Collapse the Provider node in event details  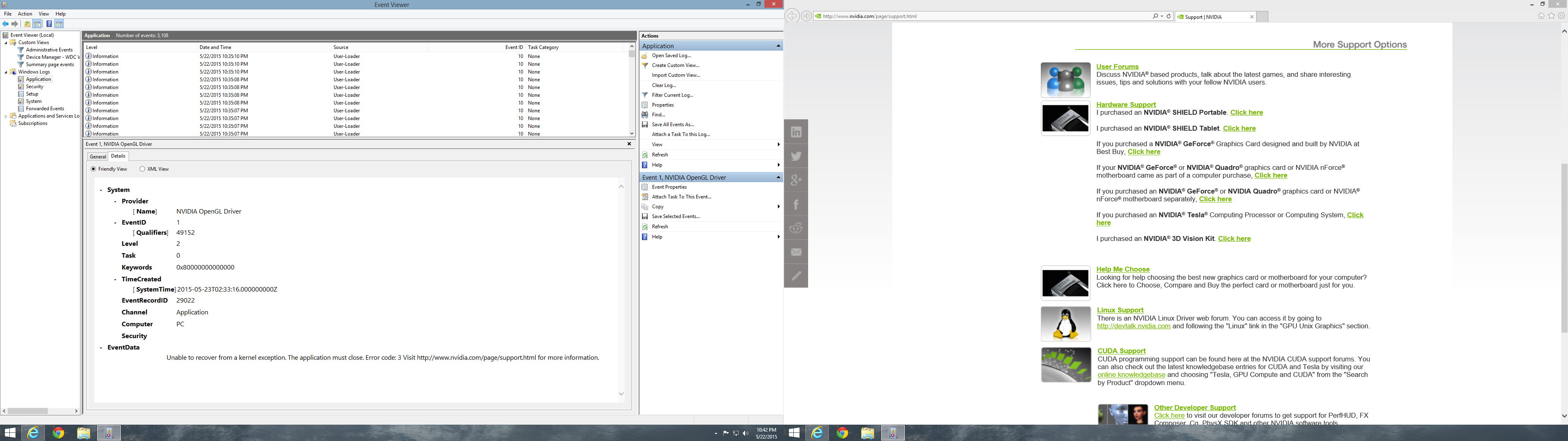pos(115,201)
